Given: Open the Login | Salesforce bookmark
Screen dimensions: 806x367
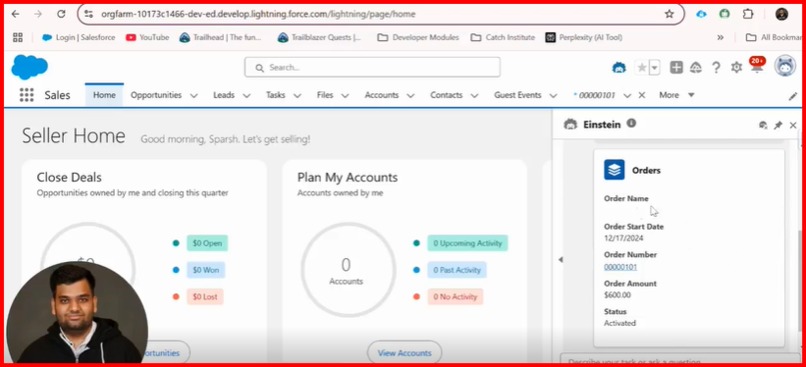Looking at the screenshot, I should (79, 37).
